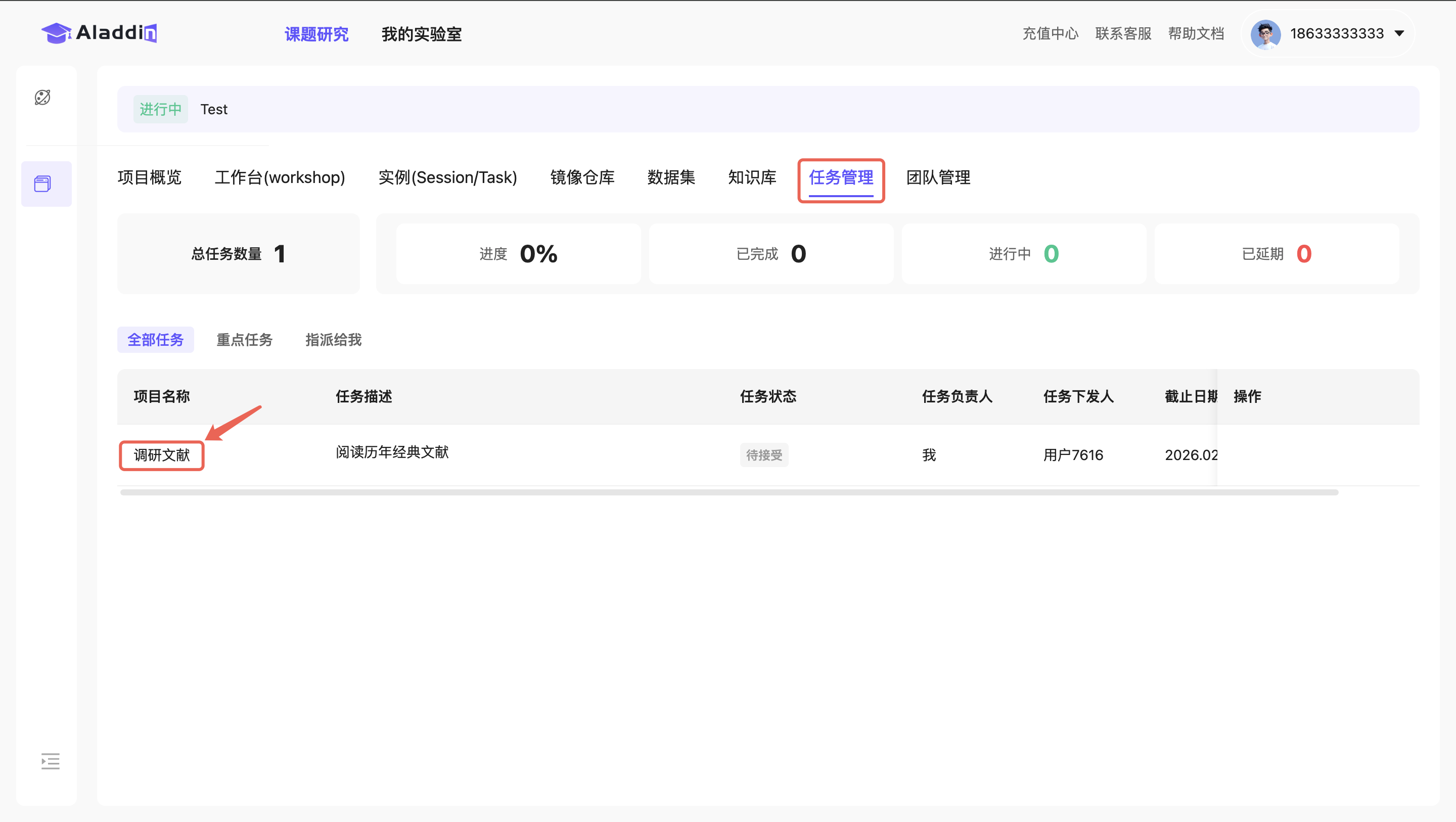Expand sidebar using bottom indent icon

pyautogui.click(x=51, y=761)
